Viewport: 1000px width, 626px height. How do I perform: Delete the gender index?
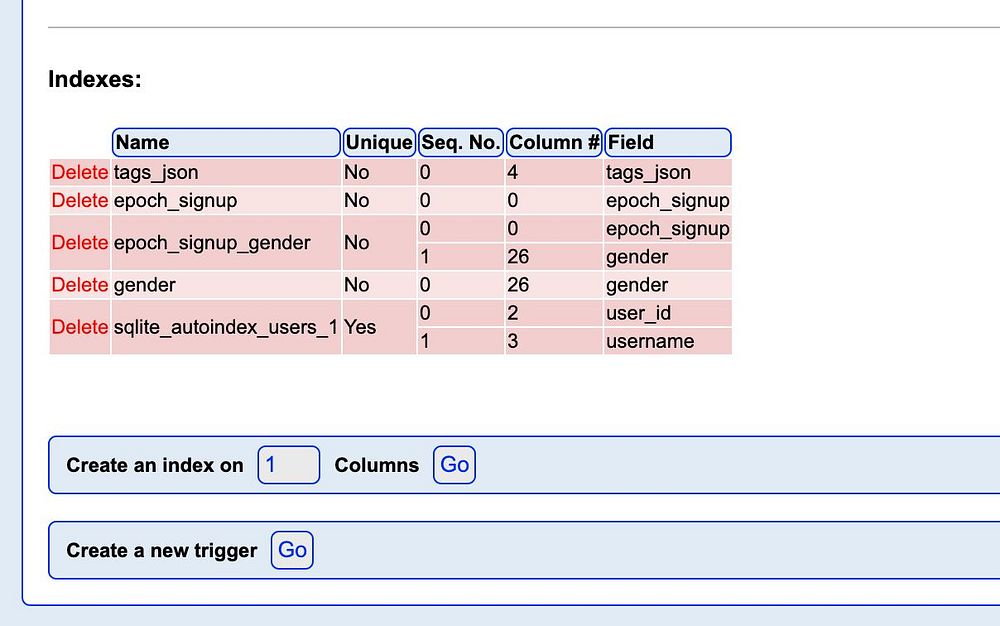pyautogui.click(x=79, y=285)
